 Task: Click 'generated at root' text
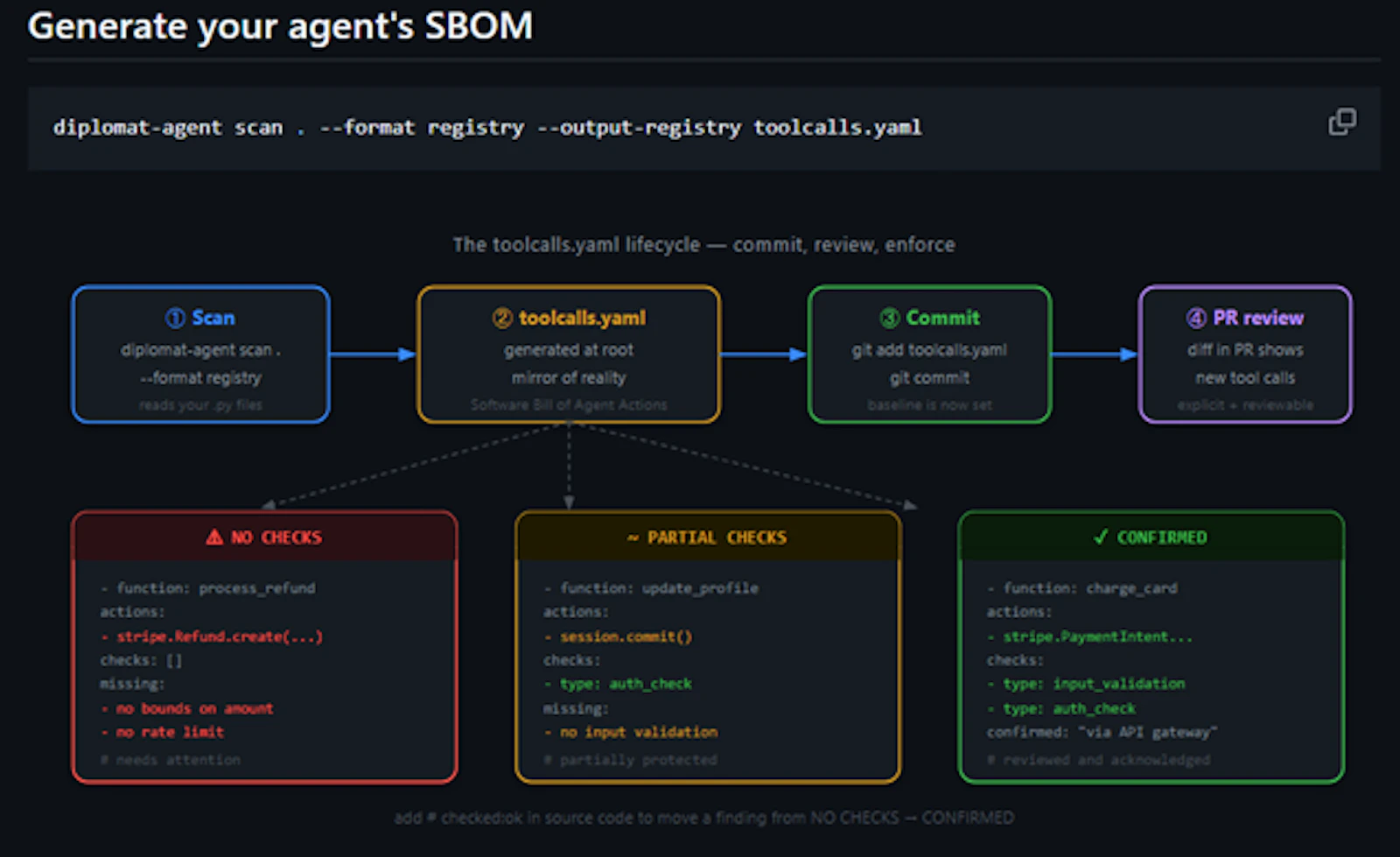[569, 350]
